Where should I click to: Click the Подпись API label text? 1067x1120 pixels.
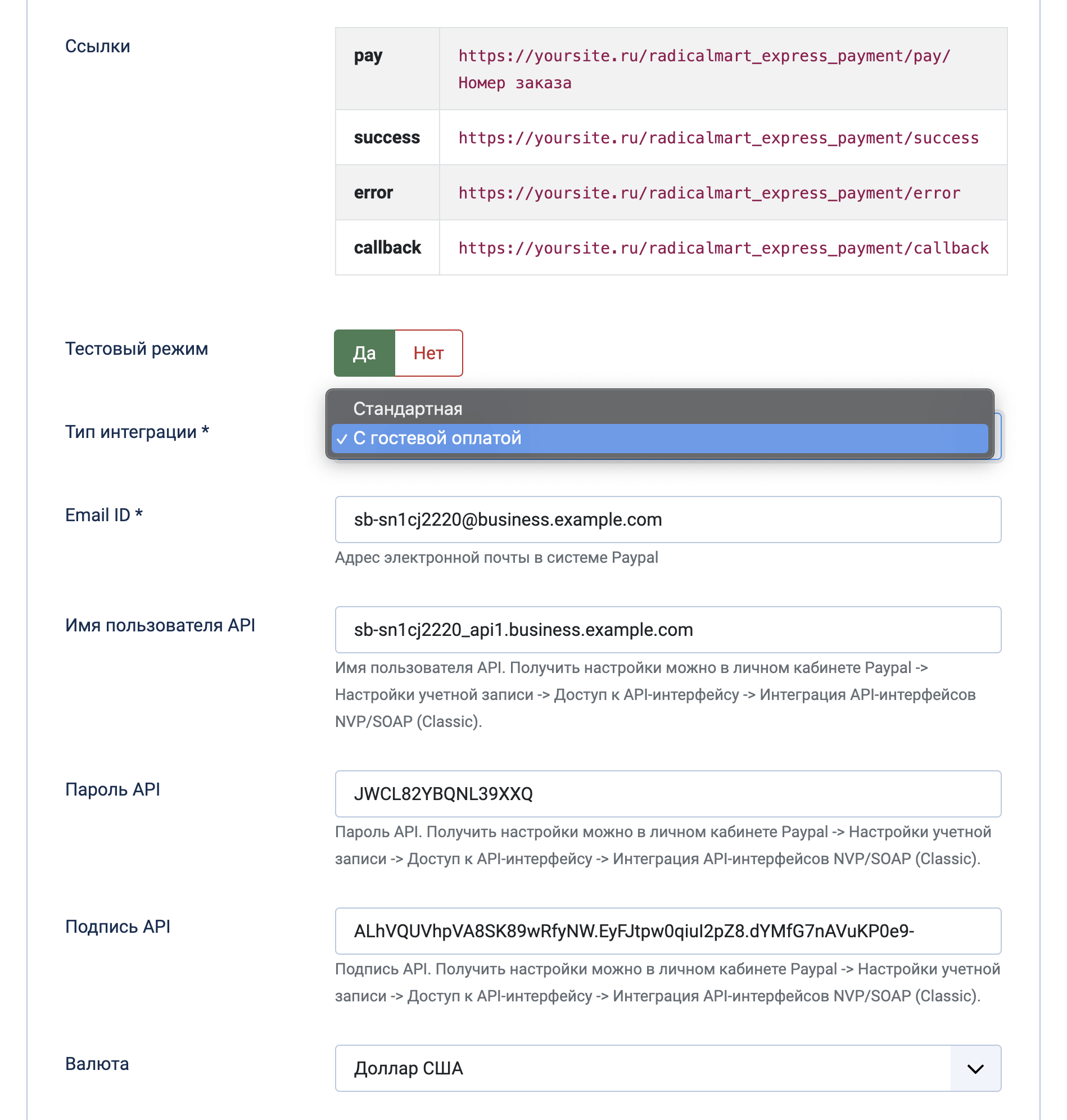117,927
